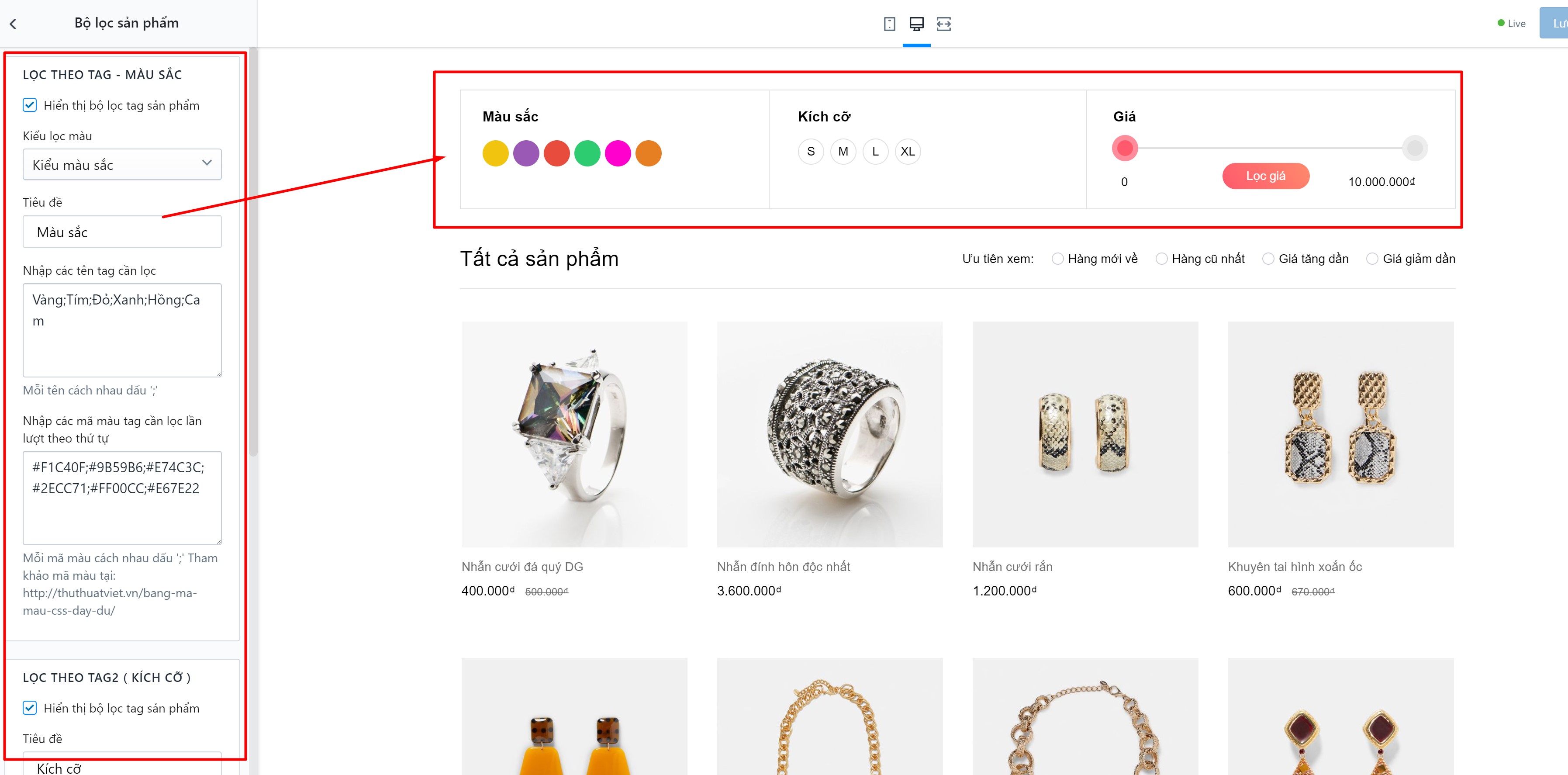
Task: Open the gold chain necklace product image
Action: (x=830, y=716)
